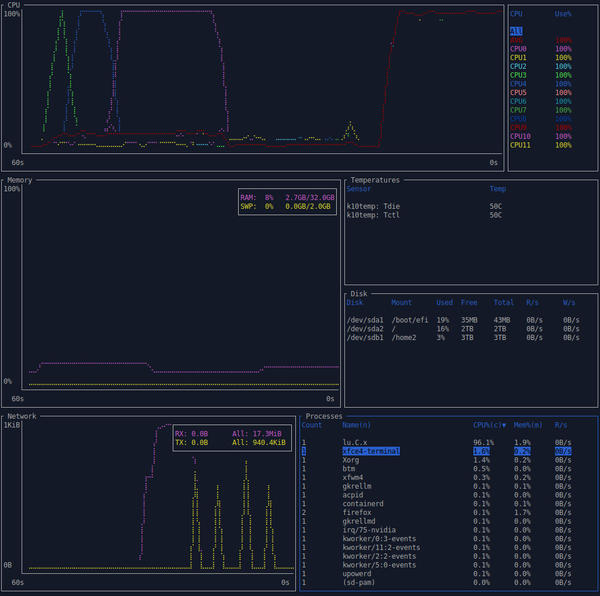
Task: Select the irq/75-nvidia process row
Action: click(x=436, y=530)
